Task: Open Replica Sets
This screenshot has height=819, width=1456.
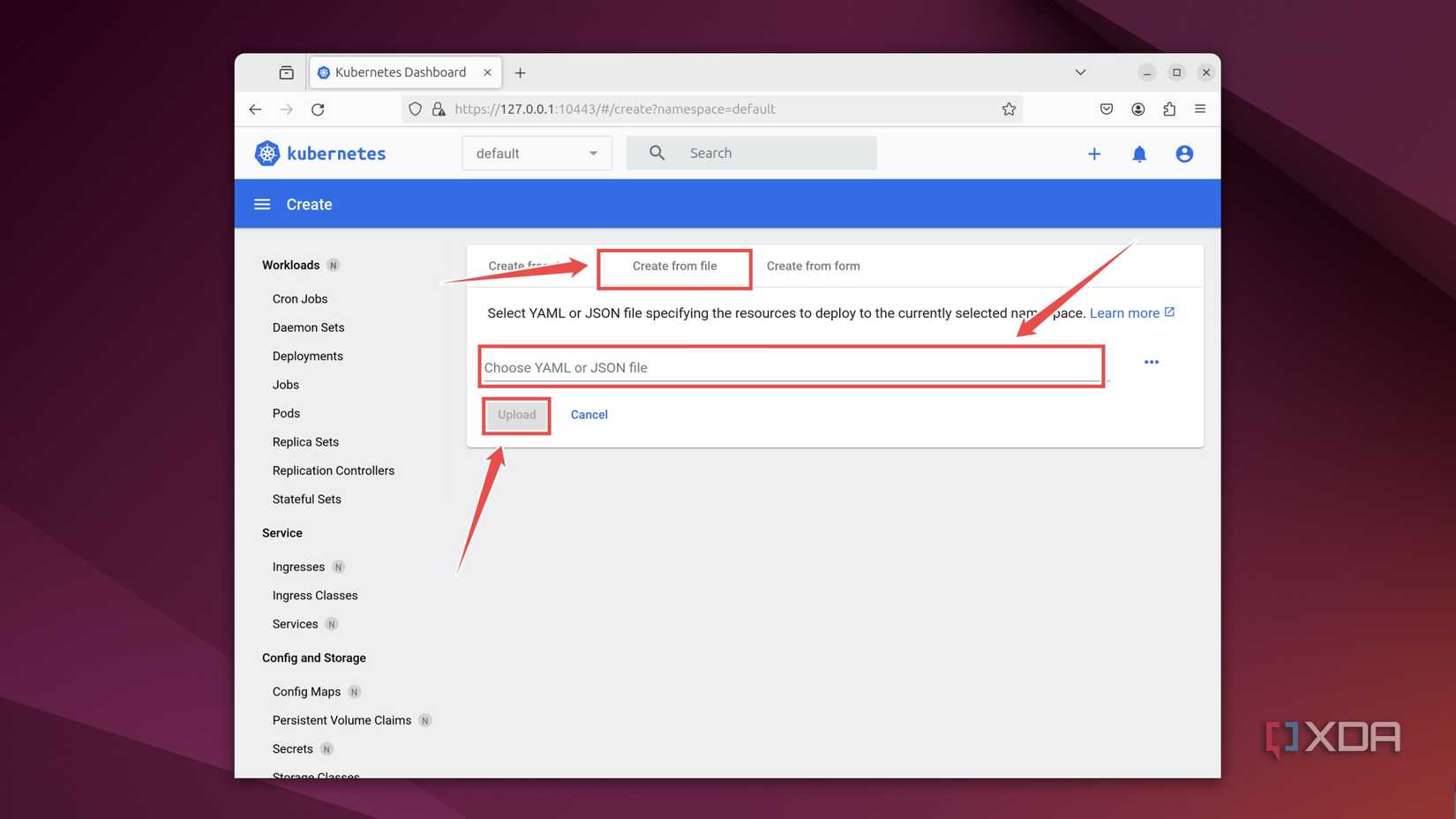Action: 305,442
